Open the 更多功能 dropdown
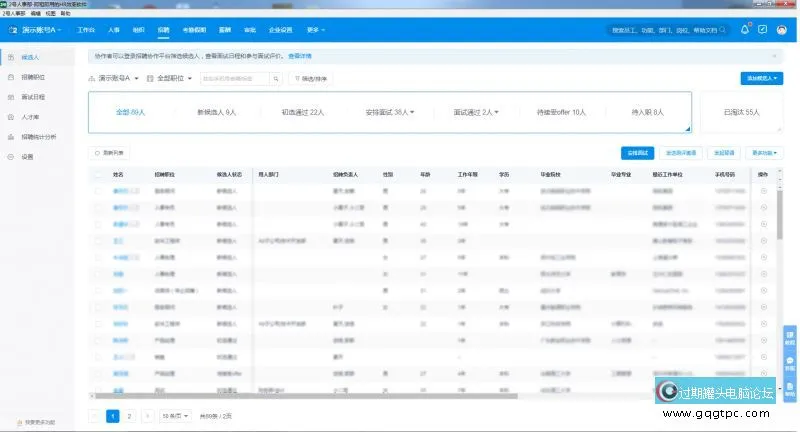 [x=764, y=153]
